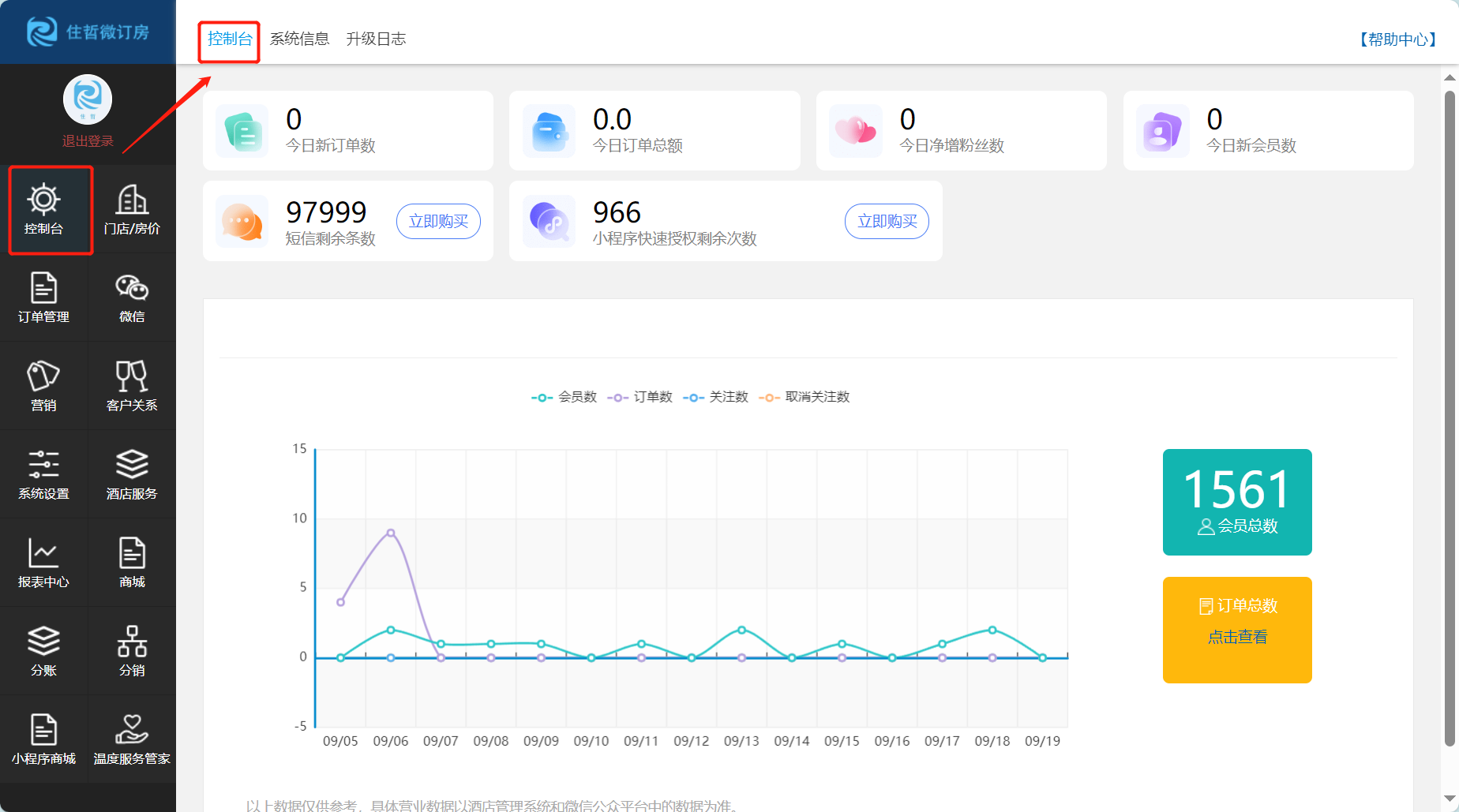Click the 966 authorization count value
The width and height of the screenshot is (1459, 812).
(617, 212)
